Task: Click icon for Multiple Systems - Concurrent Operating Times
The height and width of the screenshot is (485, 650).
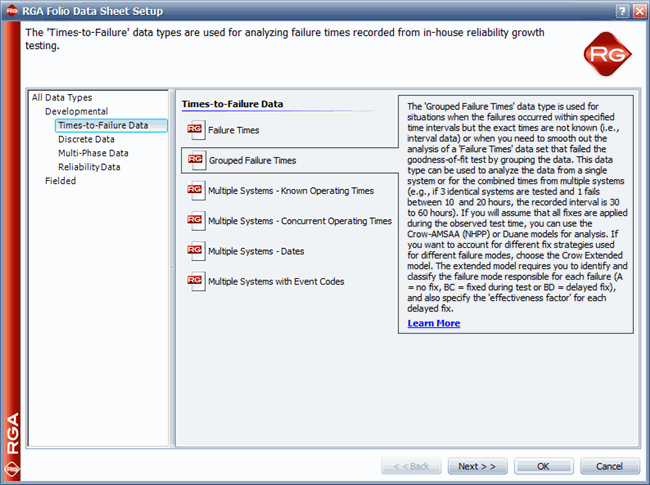Action: [195, 220]
